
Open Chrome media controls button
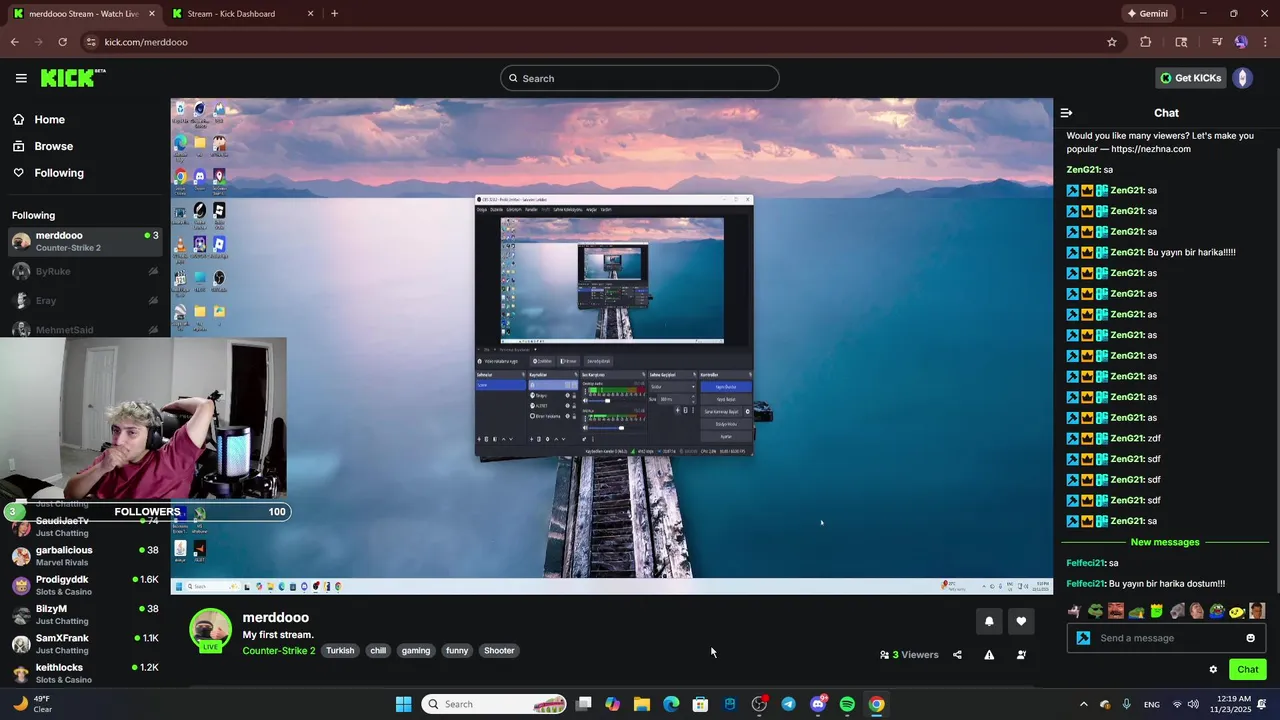click(x=1216, y=42)
